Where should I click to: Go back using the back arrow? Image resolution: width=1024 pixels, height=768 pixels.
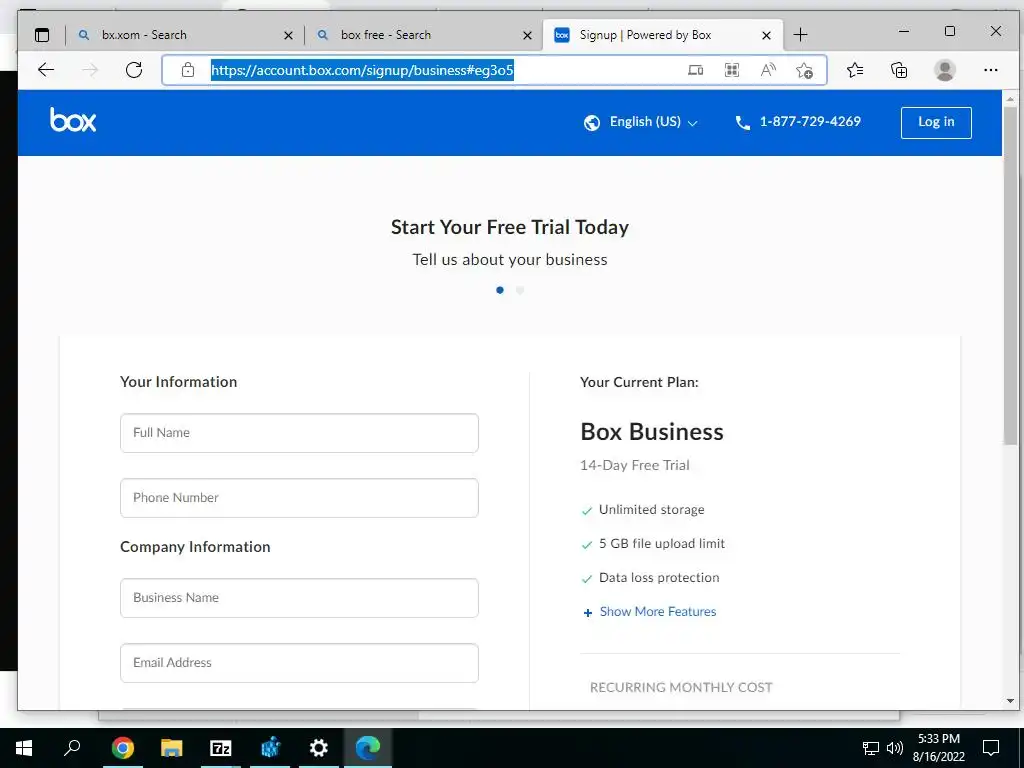pos(46,70)
